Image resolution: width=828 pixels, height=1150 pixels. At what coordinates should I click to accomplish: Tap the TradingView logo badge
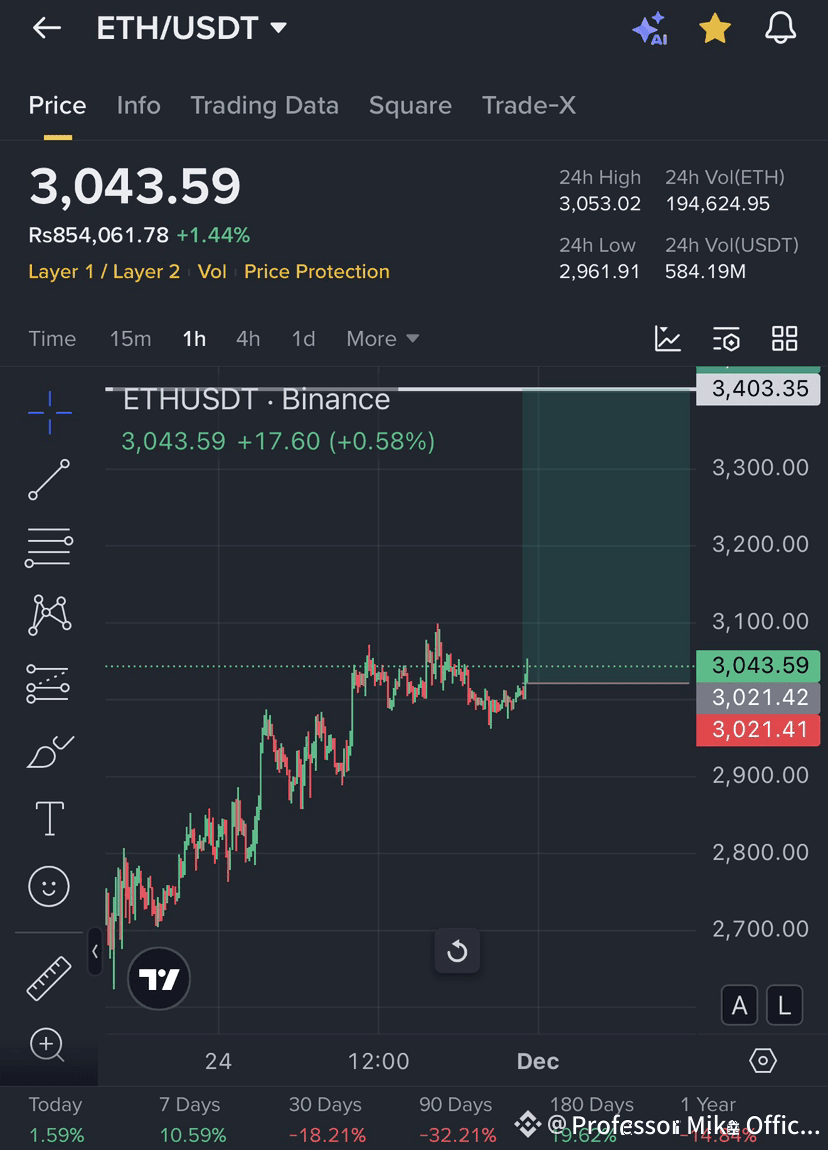[x=158, y=978]
